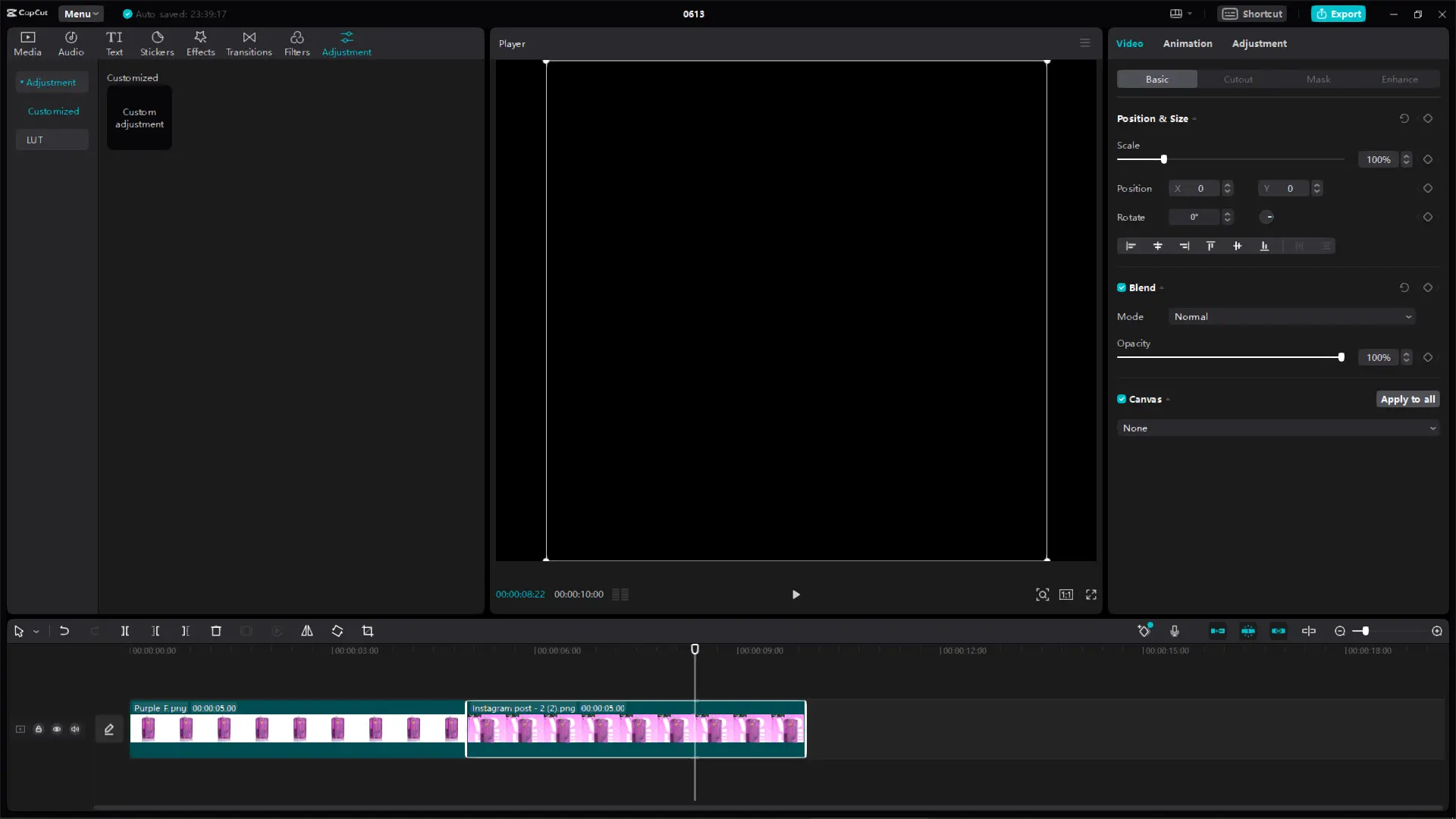Viewport: 1456px width, 819px height.
Task: Enable the Position and Size reset toggle
Action: tap(1405, 118)
